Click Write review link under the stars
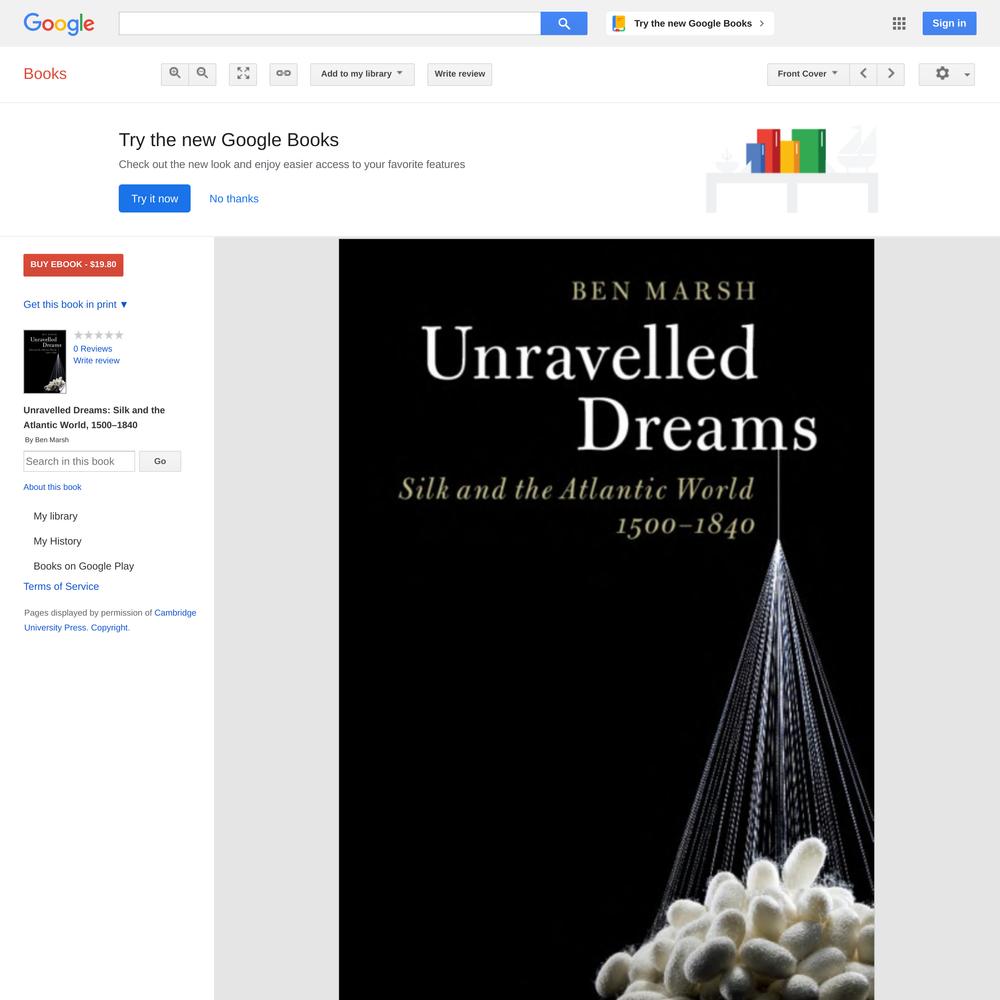1000x1000 pixels. point(96,360)
